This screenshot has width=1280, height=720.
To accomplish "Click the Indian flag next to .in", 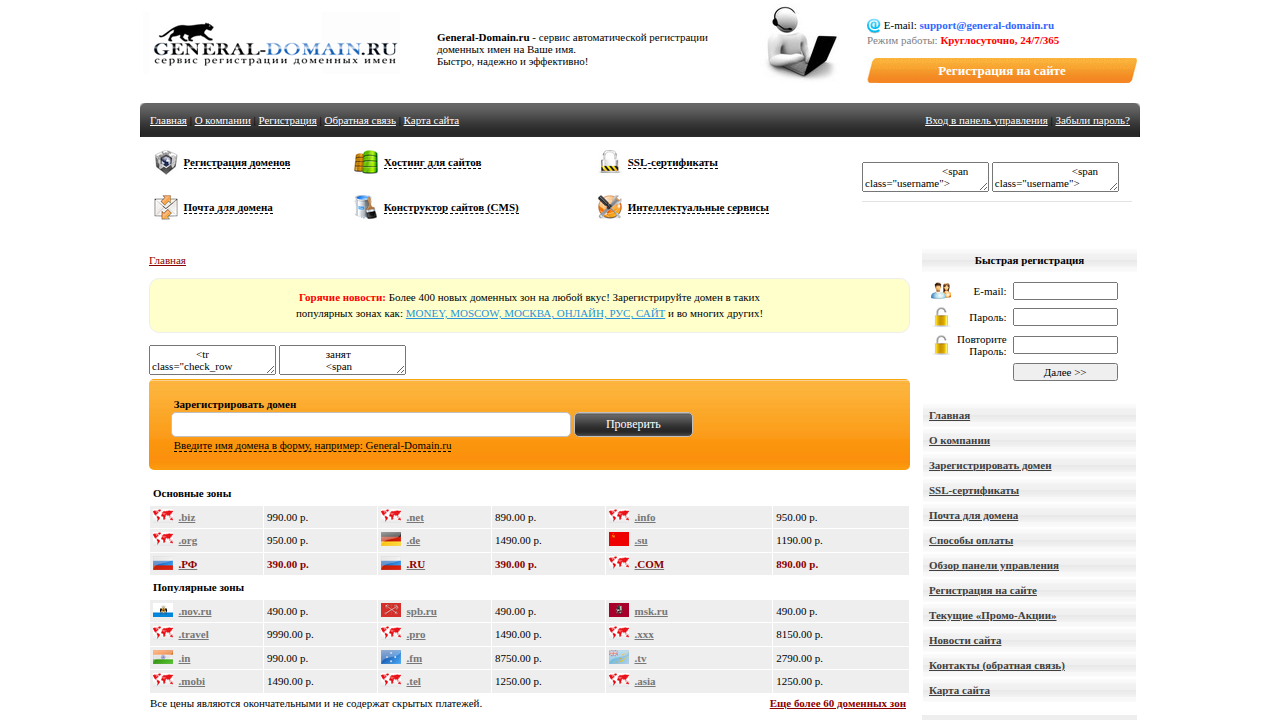I will click(x=163, y=657).
